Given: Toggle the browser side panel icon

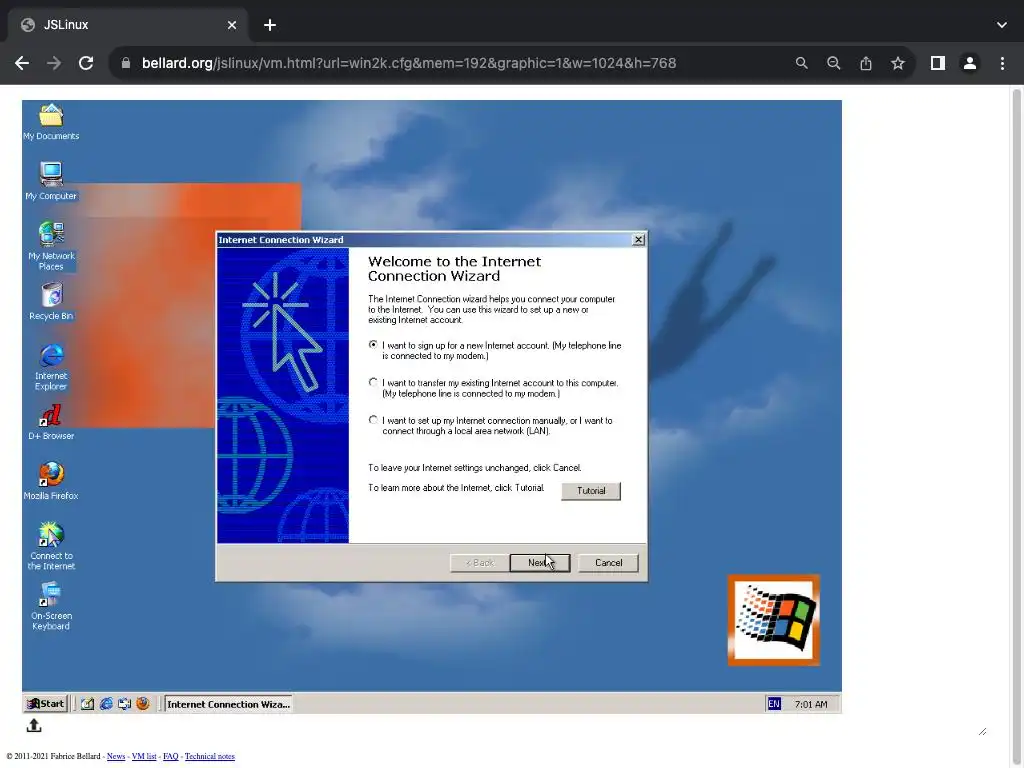Looking at the screenshot, I should (938, 63).
